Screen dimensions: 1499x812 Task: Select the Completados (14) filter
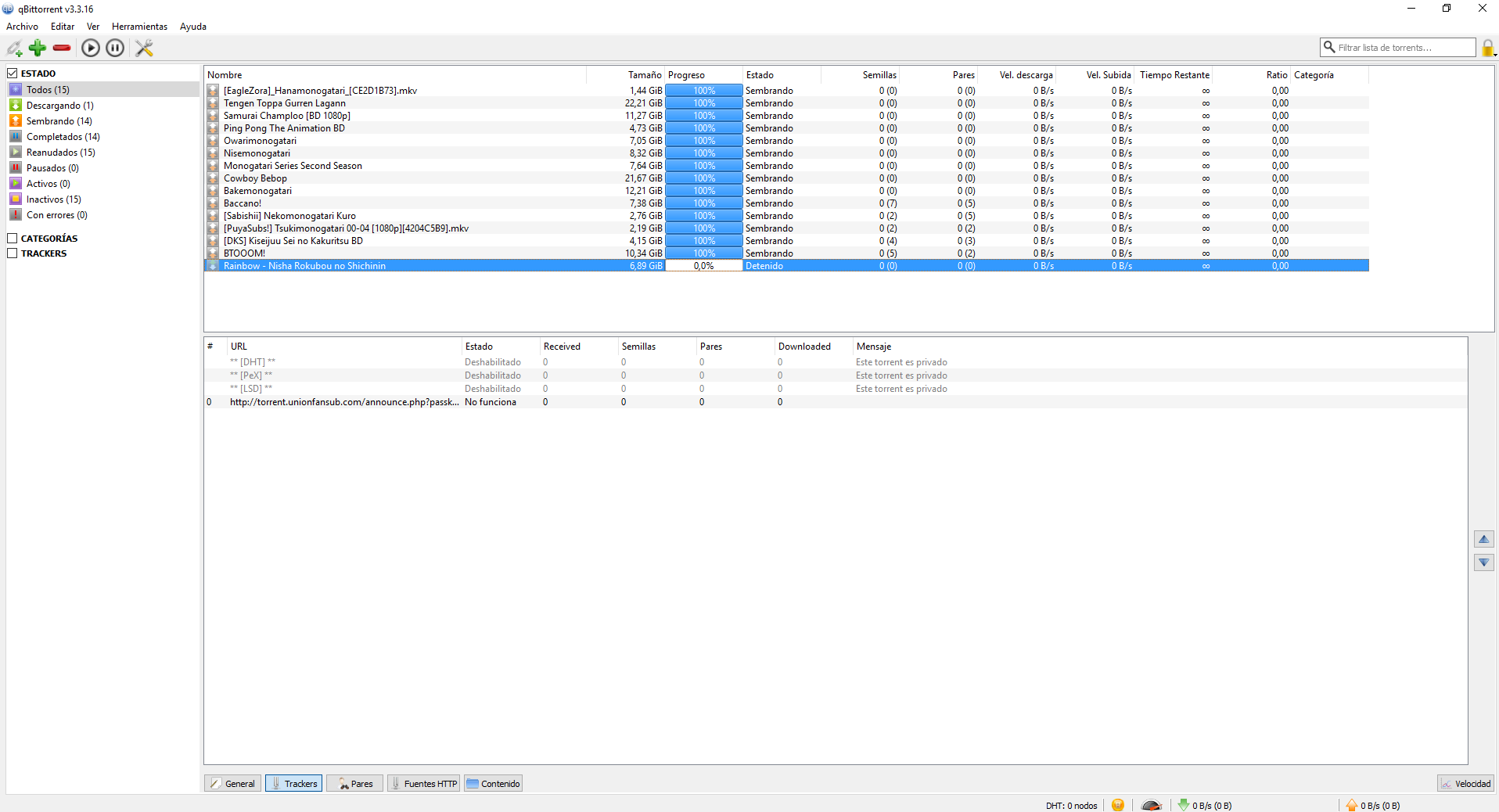[x=102, y=137]
